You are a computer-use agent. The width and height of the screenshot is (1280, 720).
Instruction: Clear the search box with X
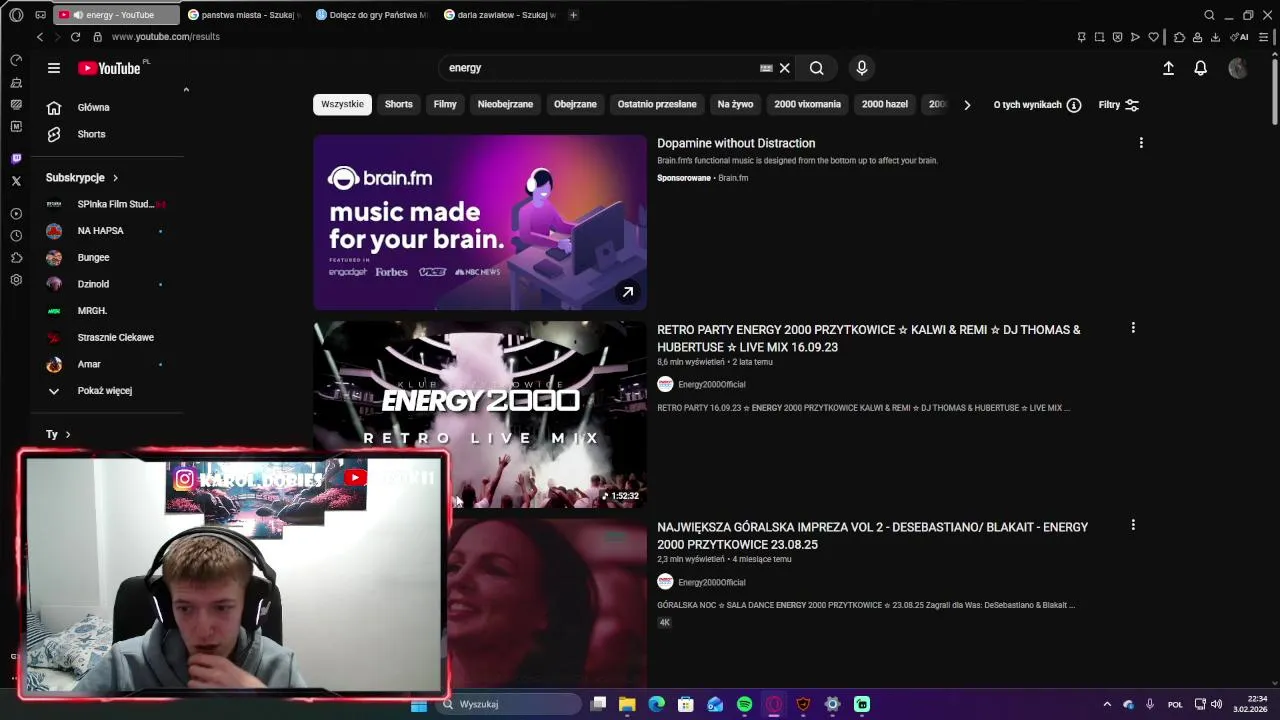[x=785, y=68]
